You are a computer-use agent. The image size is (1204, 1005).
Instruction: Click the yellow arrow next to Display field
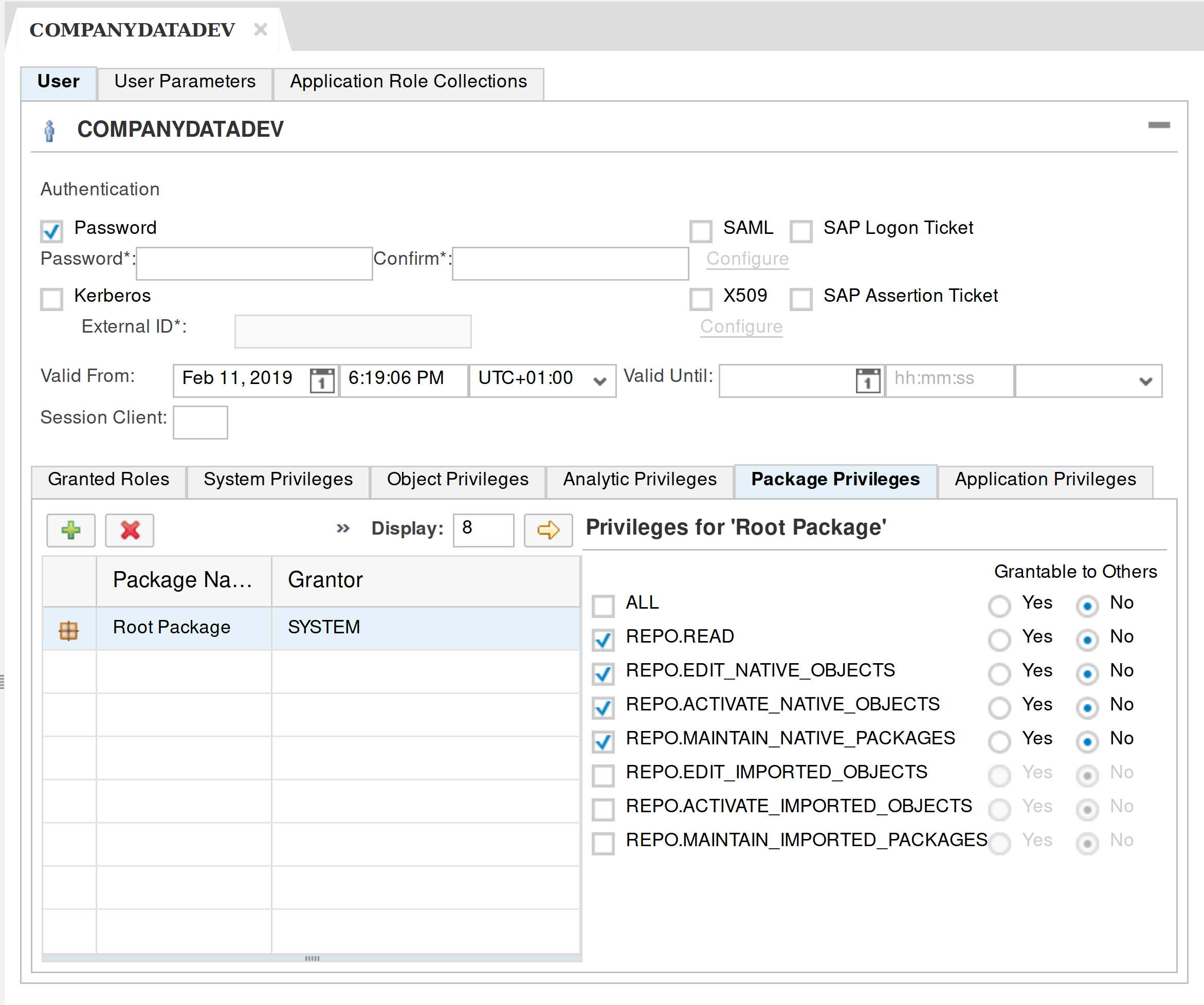click(548, 529)
